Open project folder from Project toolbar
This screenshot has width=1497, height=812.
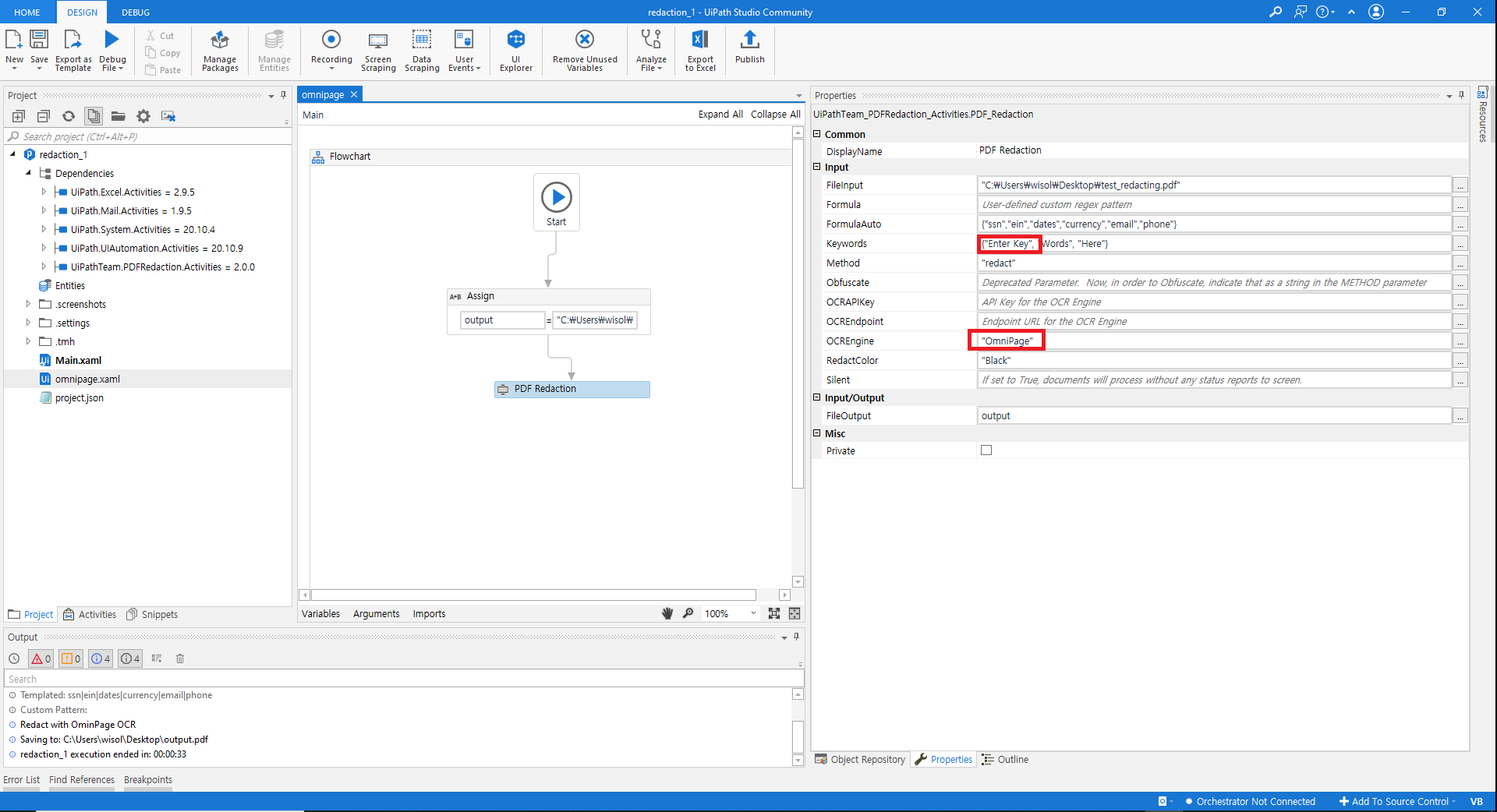[119, 116]
